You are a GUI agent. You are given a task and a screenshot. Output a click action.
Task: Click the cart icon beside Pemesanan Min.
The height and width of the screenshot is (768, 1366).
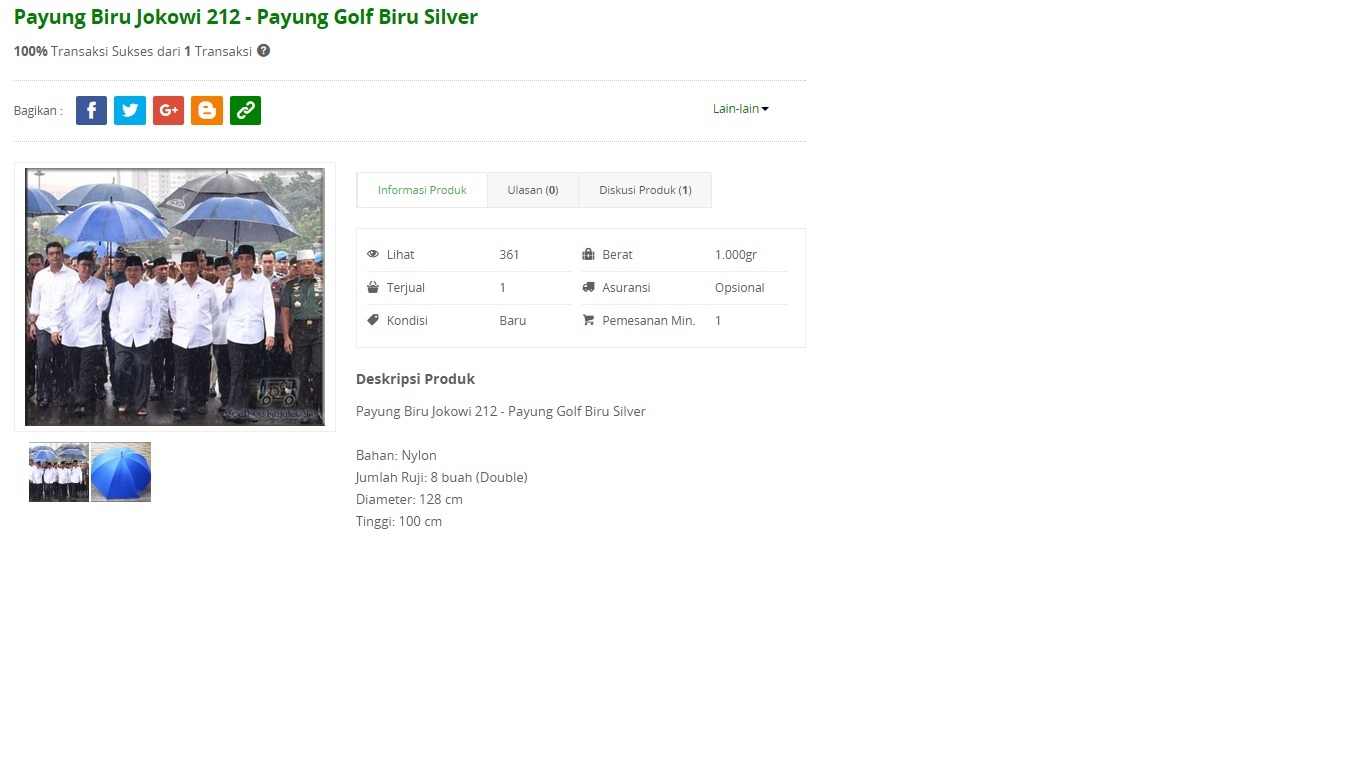click(588, 321)
